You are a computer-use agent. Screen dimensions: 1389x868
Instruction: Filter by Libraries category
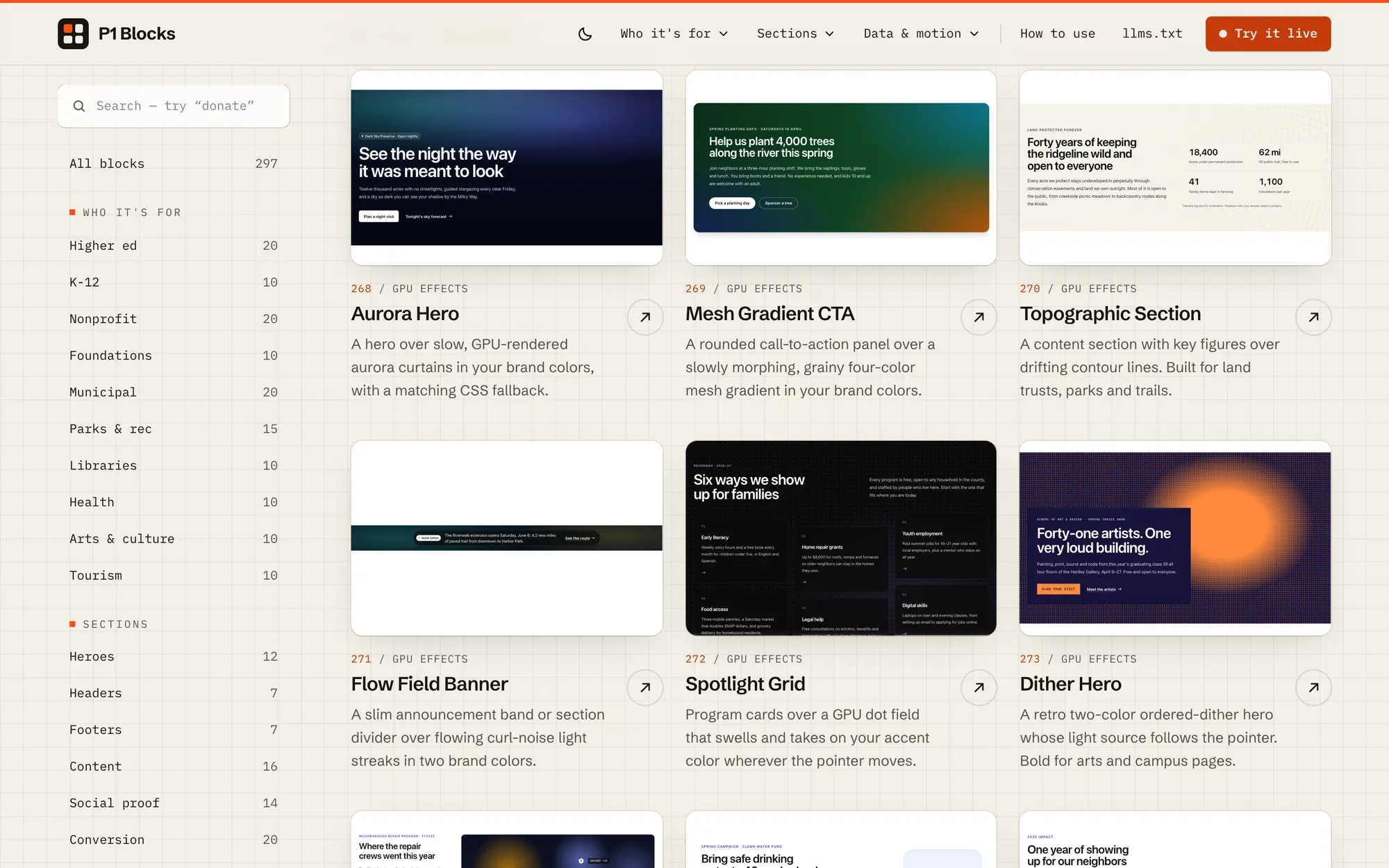(174, 466)
